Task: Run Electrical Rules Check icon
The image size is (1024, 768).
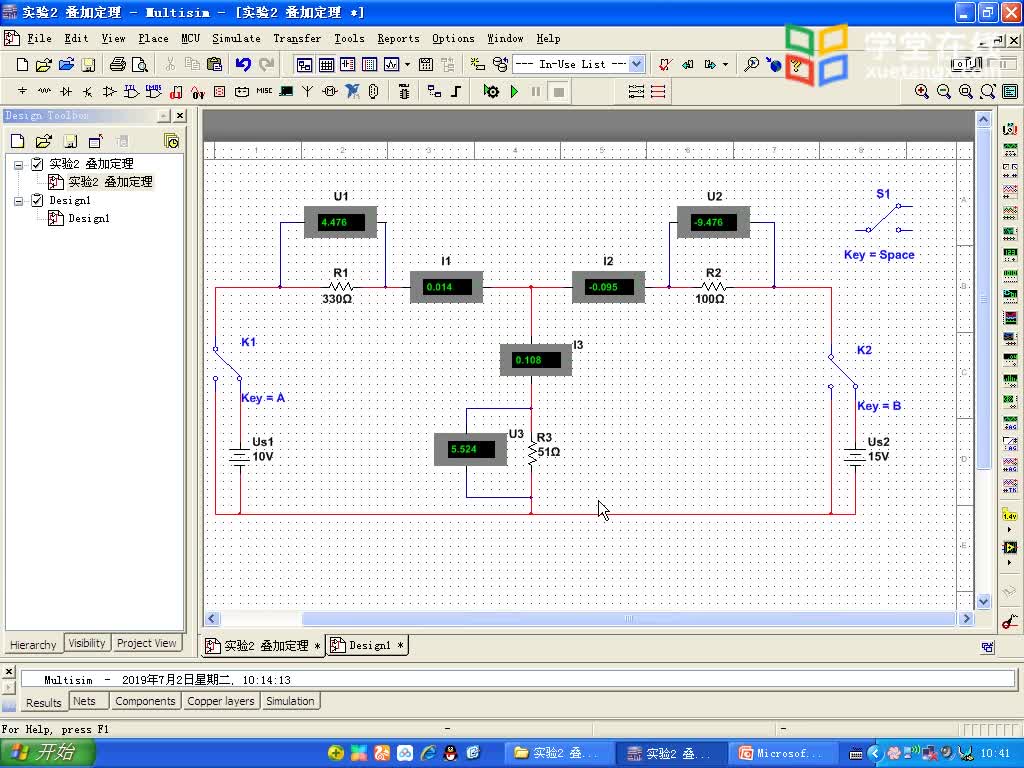Action: click(x=665, y=64)
